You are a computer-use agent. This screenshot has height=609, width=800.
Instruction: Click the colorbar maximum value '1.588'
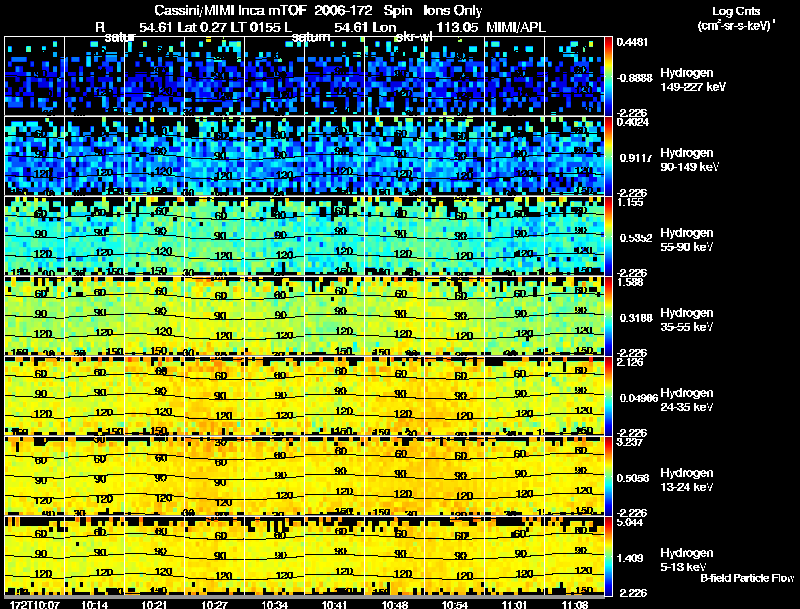click(x=630, y=282)
